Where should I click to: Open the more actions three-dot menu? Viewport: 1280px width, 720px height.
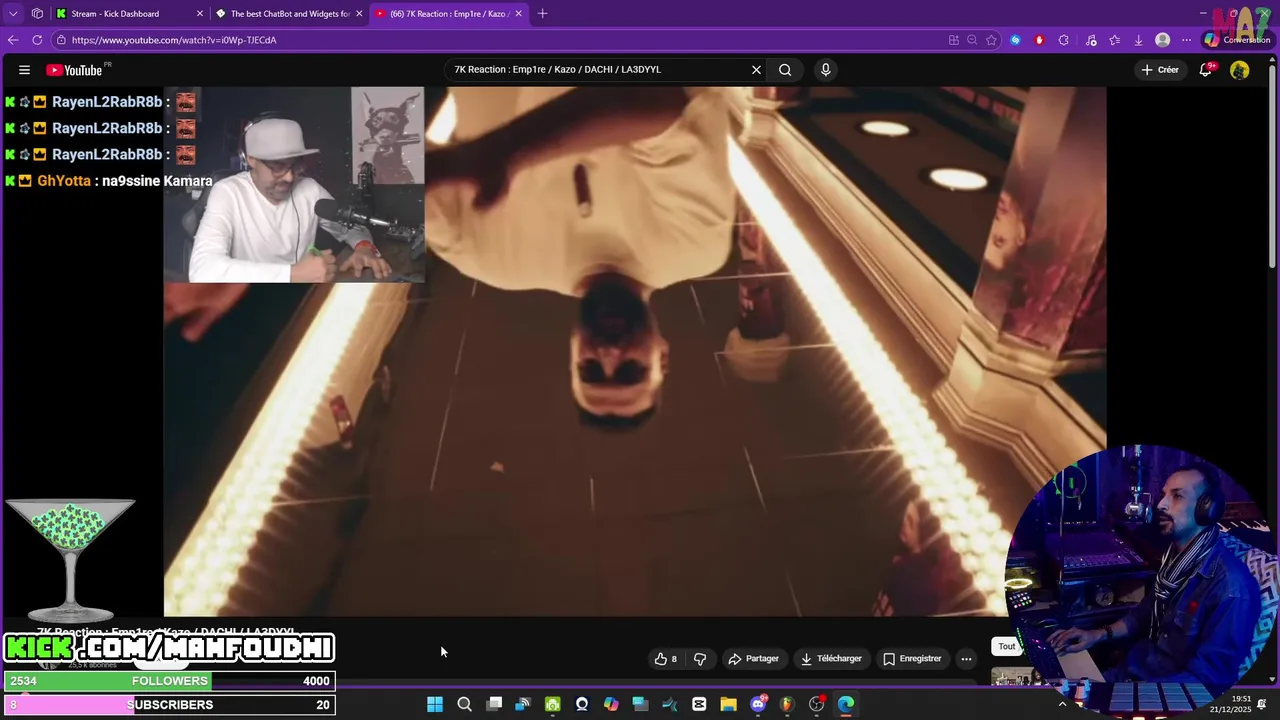[x=966, y=659]
